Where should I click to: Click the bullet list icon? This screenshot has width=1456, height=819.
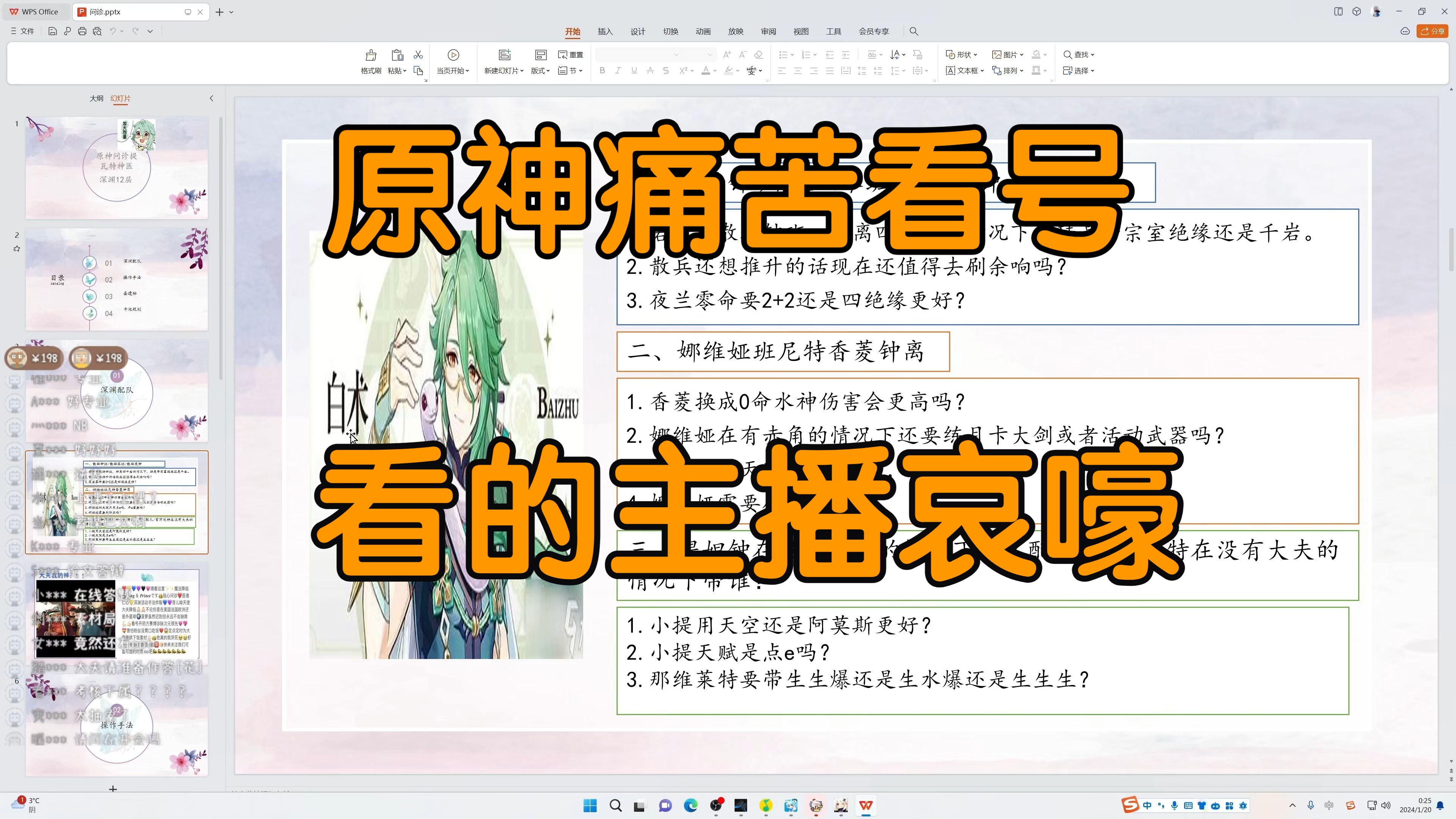(x=783, y=55)
